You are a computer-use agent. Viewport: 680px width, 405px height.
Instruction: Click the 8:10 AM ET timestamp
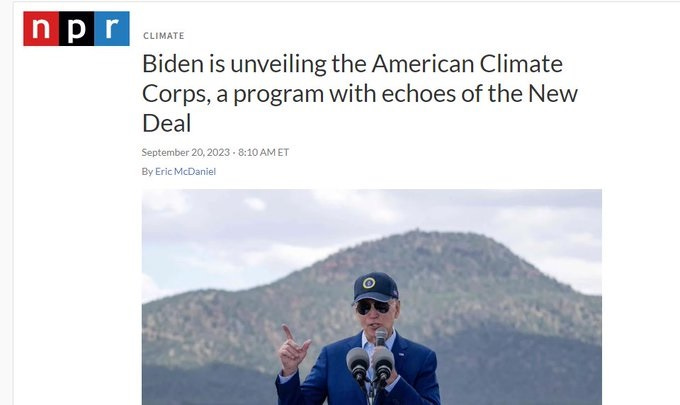[x=263, y=152]
